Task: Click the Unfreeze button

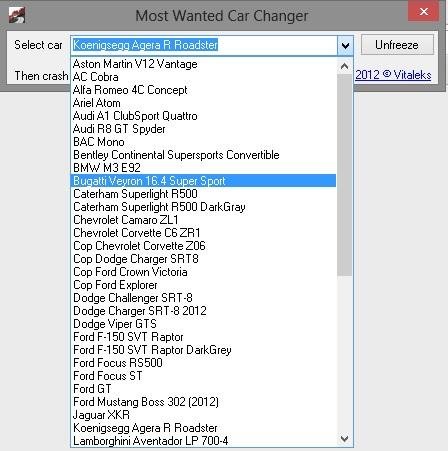Action: pos(397,45)
